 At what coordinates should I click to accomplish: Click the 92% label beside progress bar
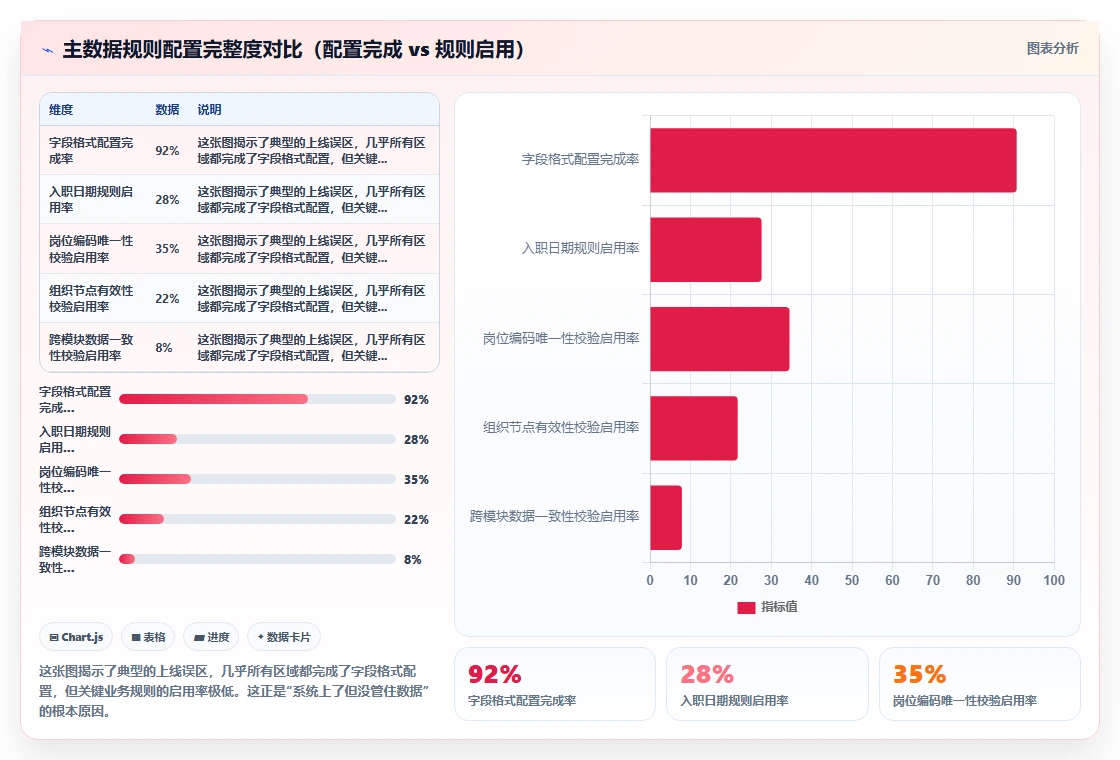coord(416,399)
